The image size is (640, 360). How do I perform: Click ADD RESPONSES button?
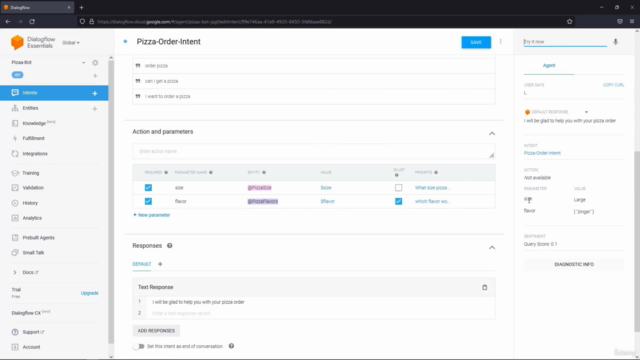click(156, 331)
